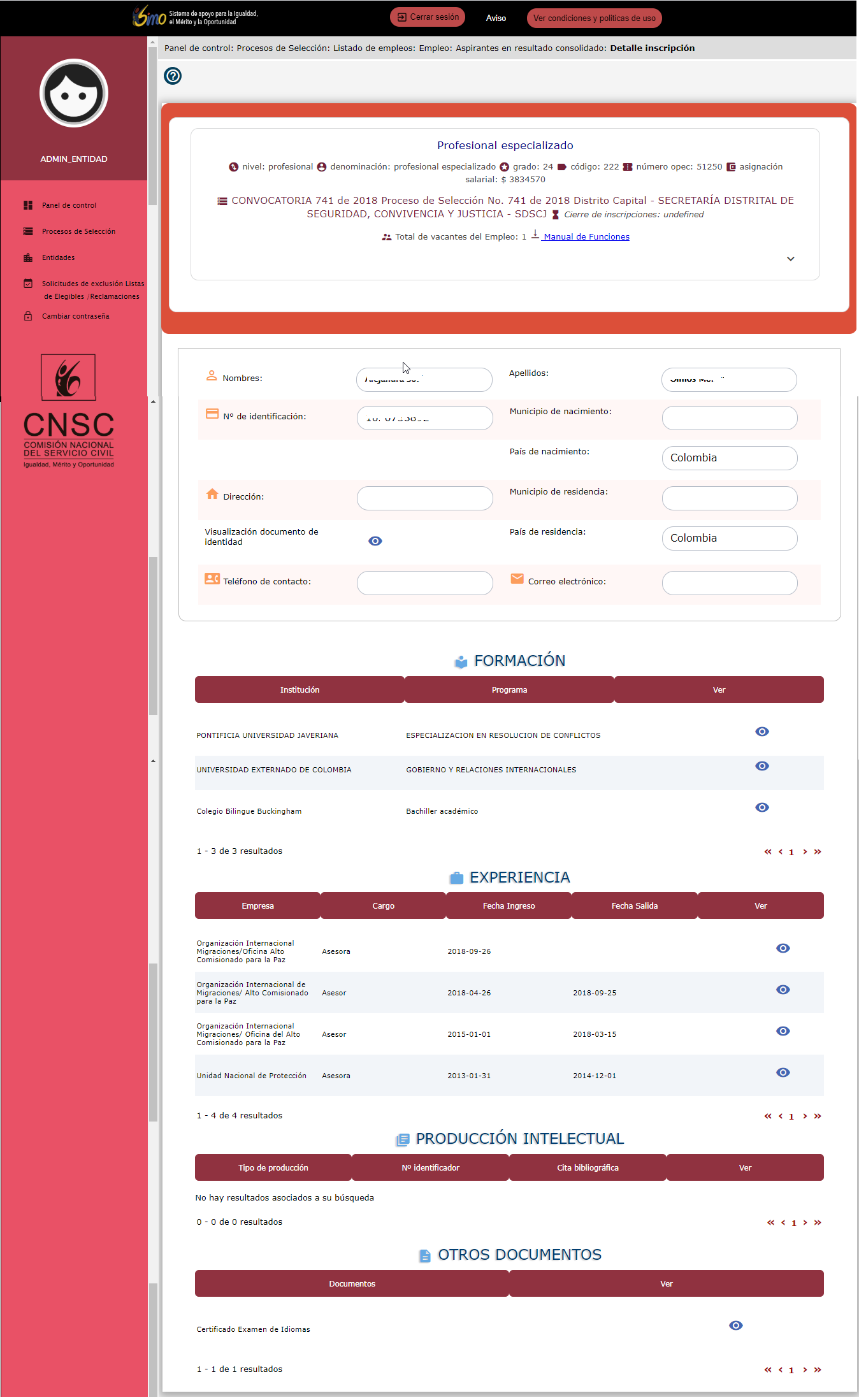This screenshot has height=1400, width=859.
Task: Click the SIMO logo in header
Action: pyautogui.click(x=149, y=17)
